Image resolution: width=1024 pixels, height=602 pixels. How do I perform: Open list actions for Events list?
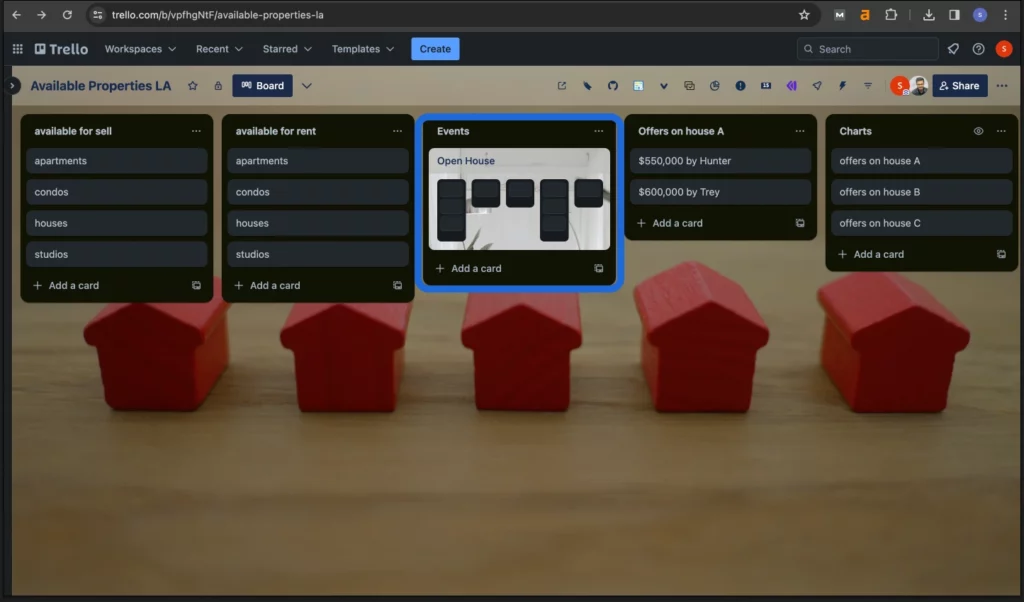click(x=598, y=131)
